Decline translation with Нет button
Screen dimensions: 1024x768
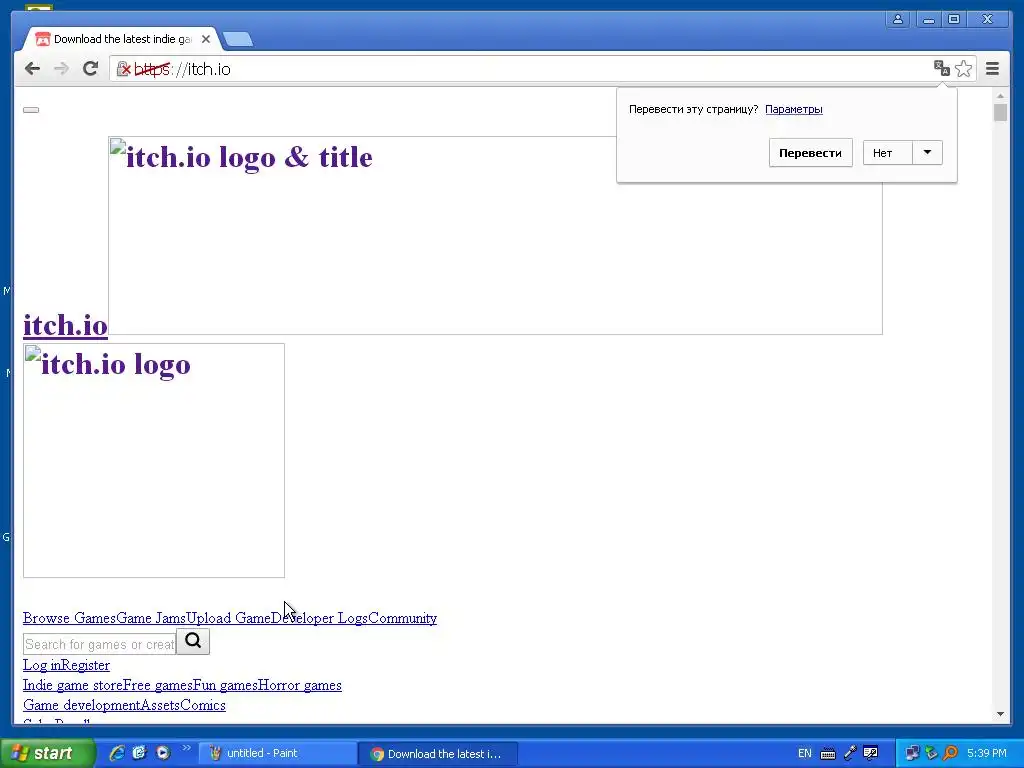click(888, 153)
